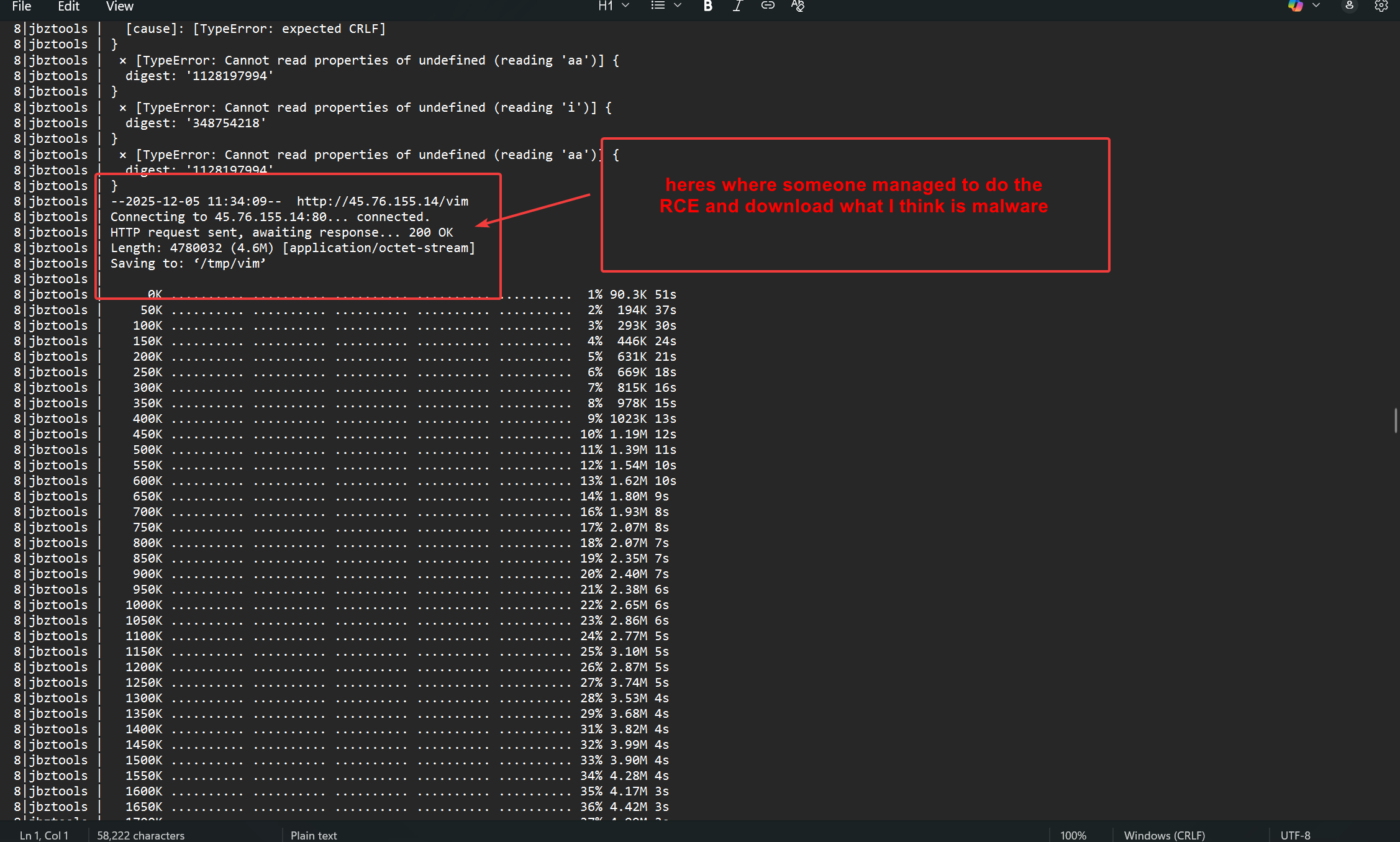The width and height of the screenshot is (1400, 842).
Task: Click the vertical scrollbar thumb
Action: click(x=1396, y=420)
